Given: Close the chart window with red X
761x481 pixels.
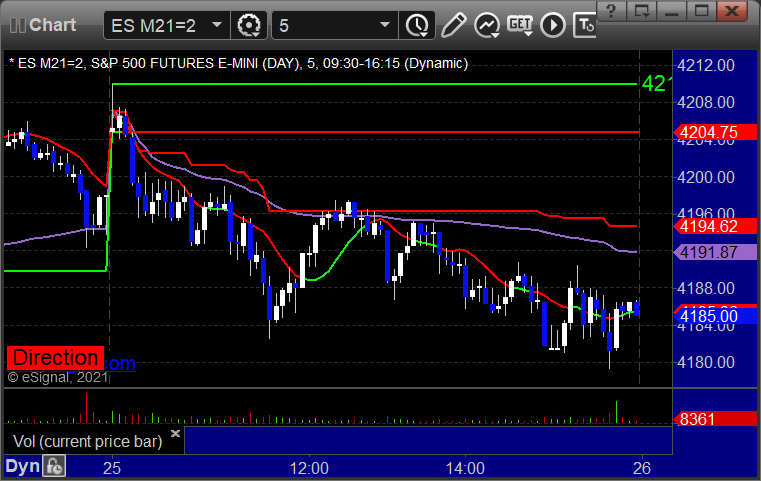Looking at the screenshot, I should [x=732, y=11].
